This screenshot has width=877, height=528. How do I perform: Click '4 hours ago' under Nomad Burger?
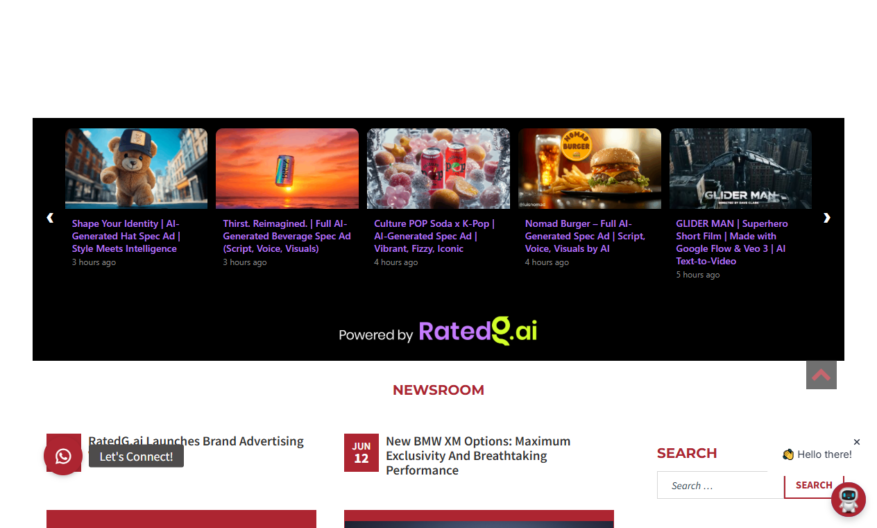point(546,262)
